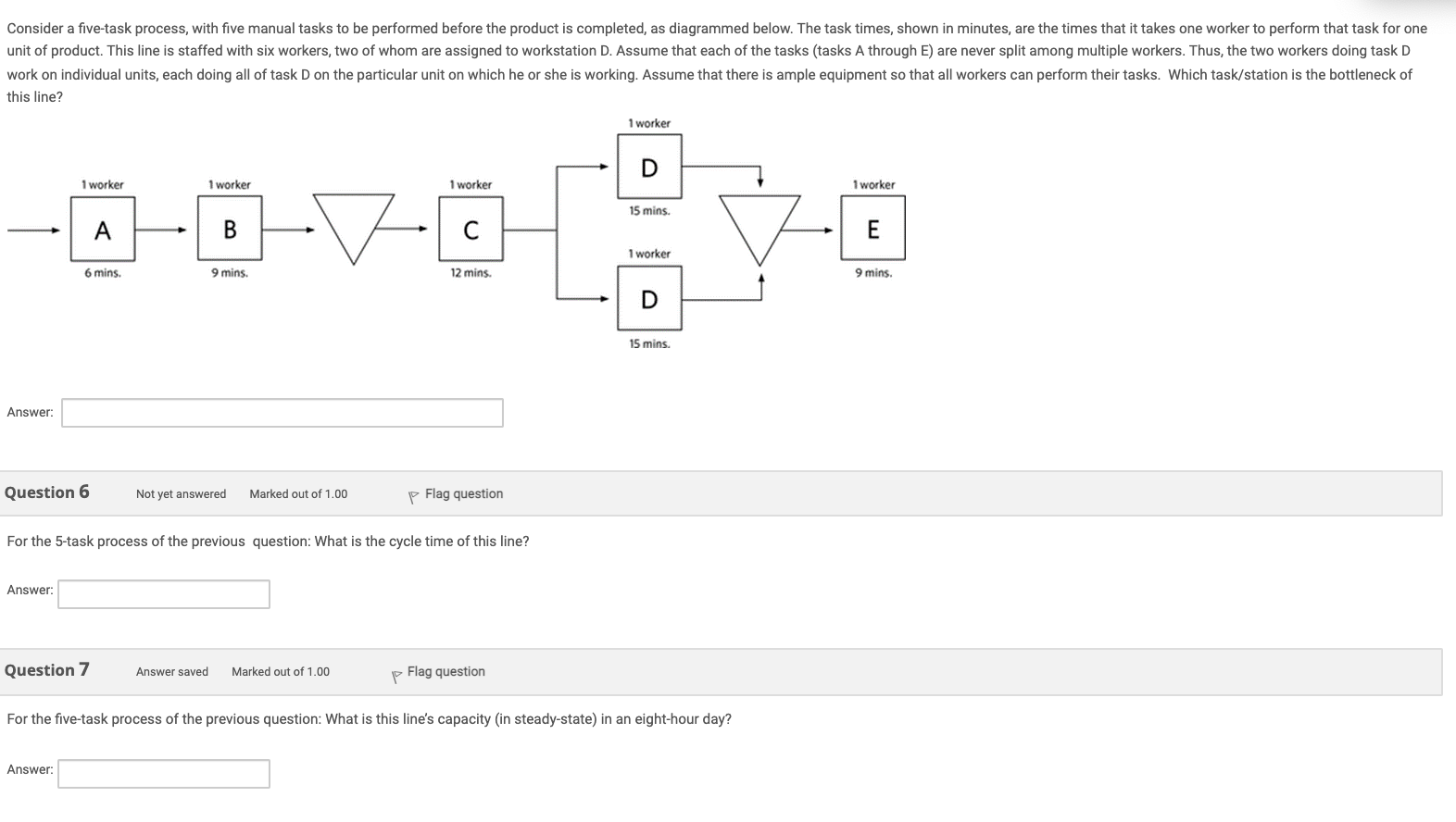Click 'Marked out of 1.00' on Question 6

pos(297,493)
